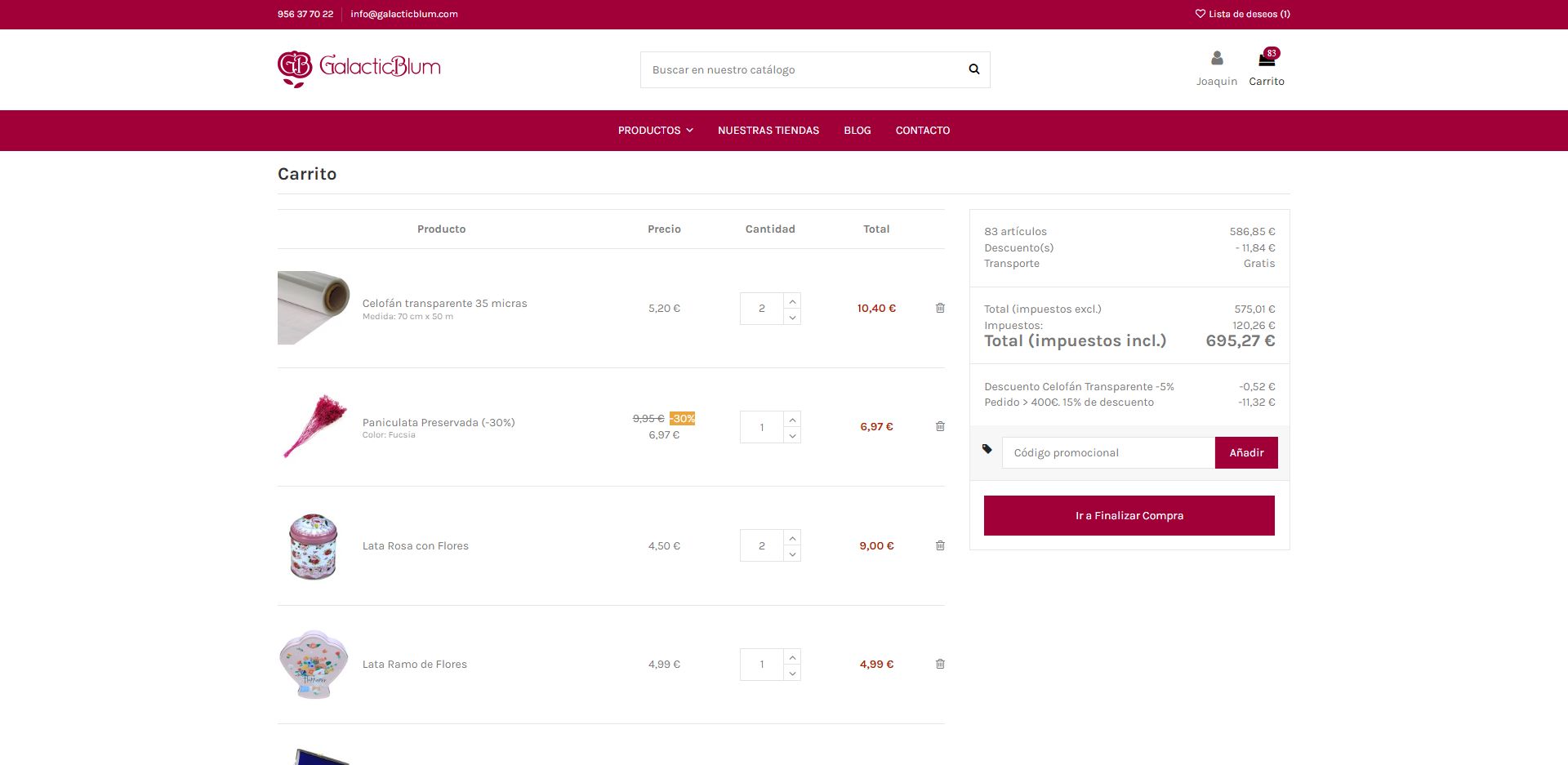Click the Paniculata Preservada flower thumbnail
Screen dimensions: 1568x765
click(x=314, y=426)
